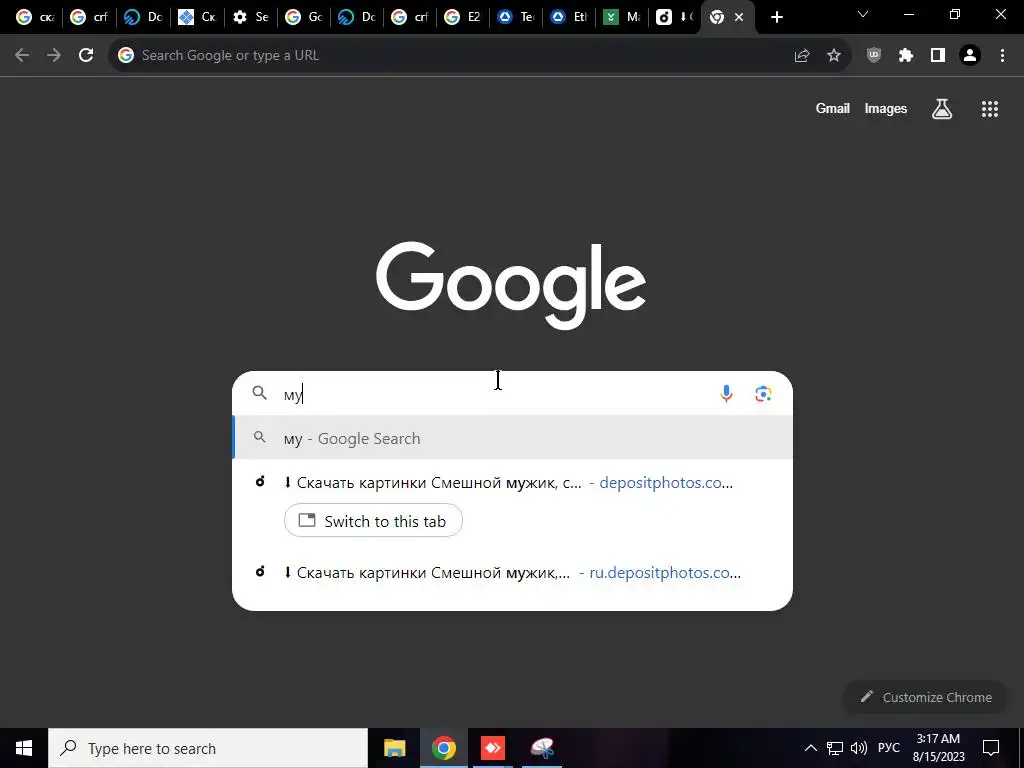Open depositphotos.com Скачать картинки suggestion
The width and height of the screenshot is (1024, 768).
click(x=513, y=483)
